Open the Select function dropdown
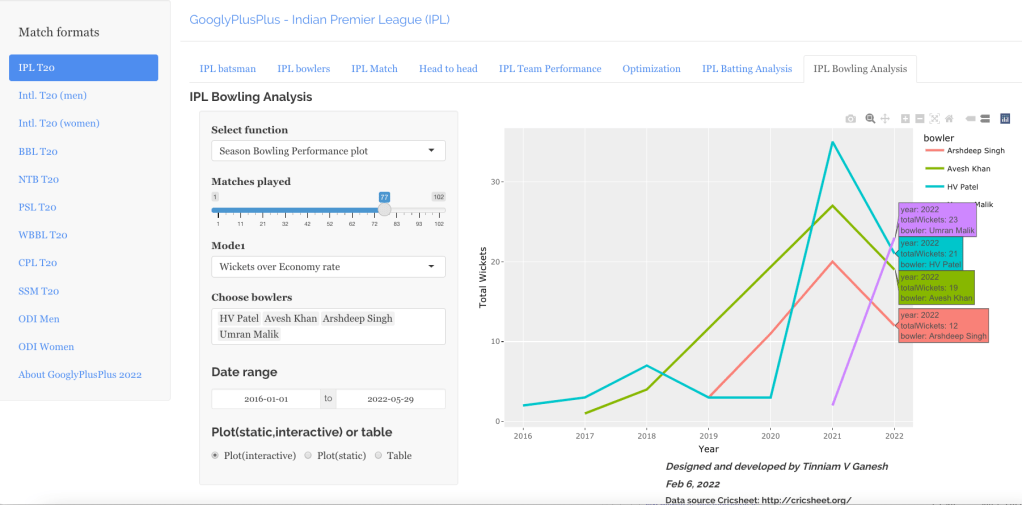This screenshot has height=505, width=1022. pyautogui.click(x=328, y=151)
